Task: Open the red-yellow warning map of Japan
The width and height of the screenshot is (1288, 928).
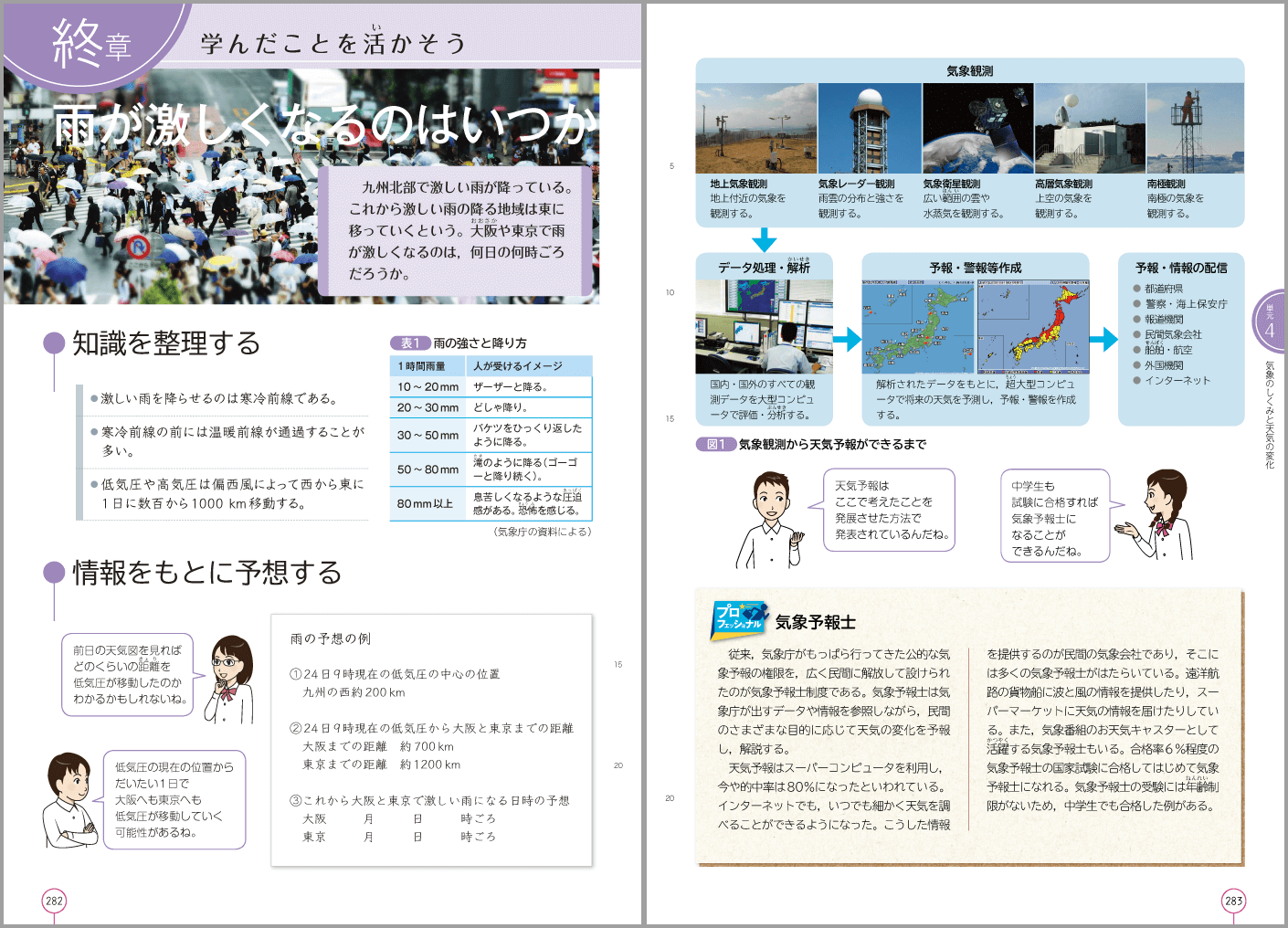Action: point(1033,326)
